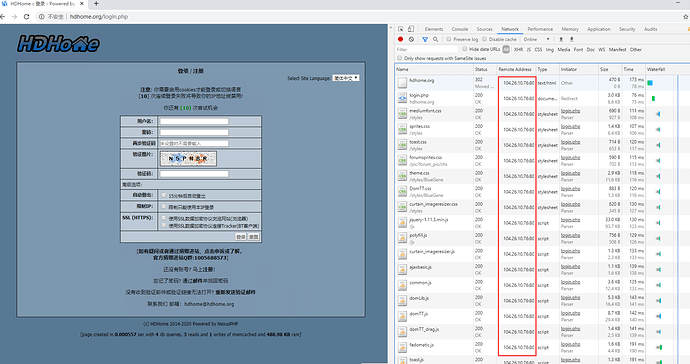Screen dimensions: 690x364
Task: Export the HAR file
Action: coord(572,39)
